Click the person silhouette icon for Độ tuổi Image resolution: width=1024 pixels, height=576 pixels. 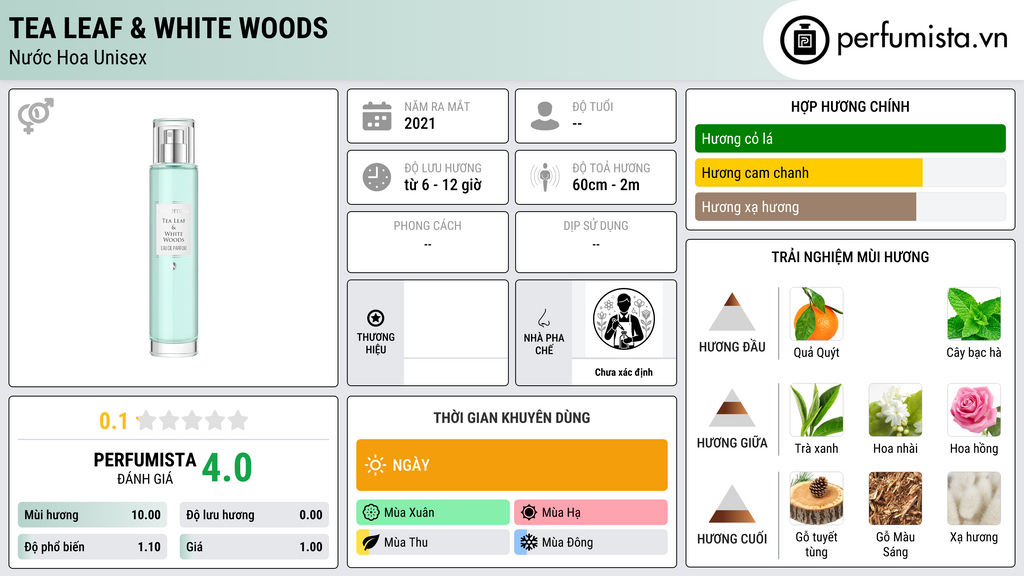click(x=545, y=116)
